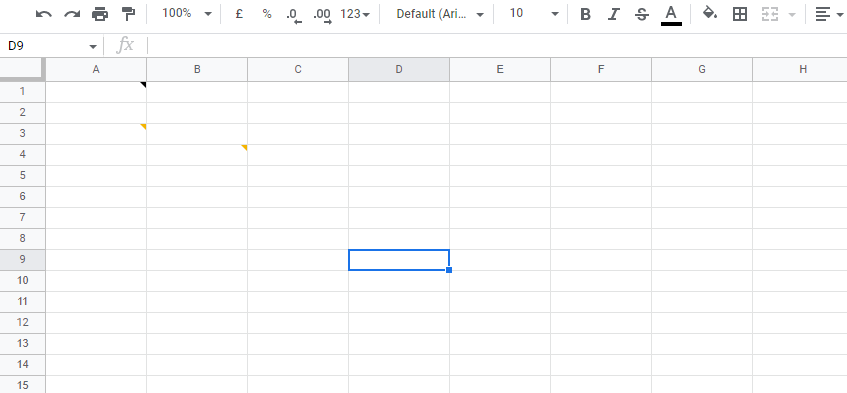Select row 2 header
The height and width of the screenshot is (393, 847).
(x=23, y=113)
